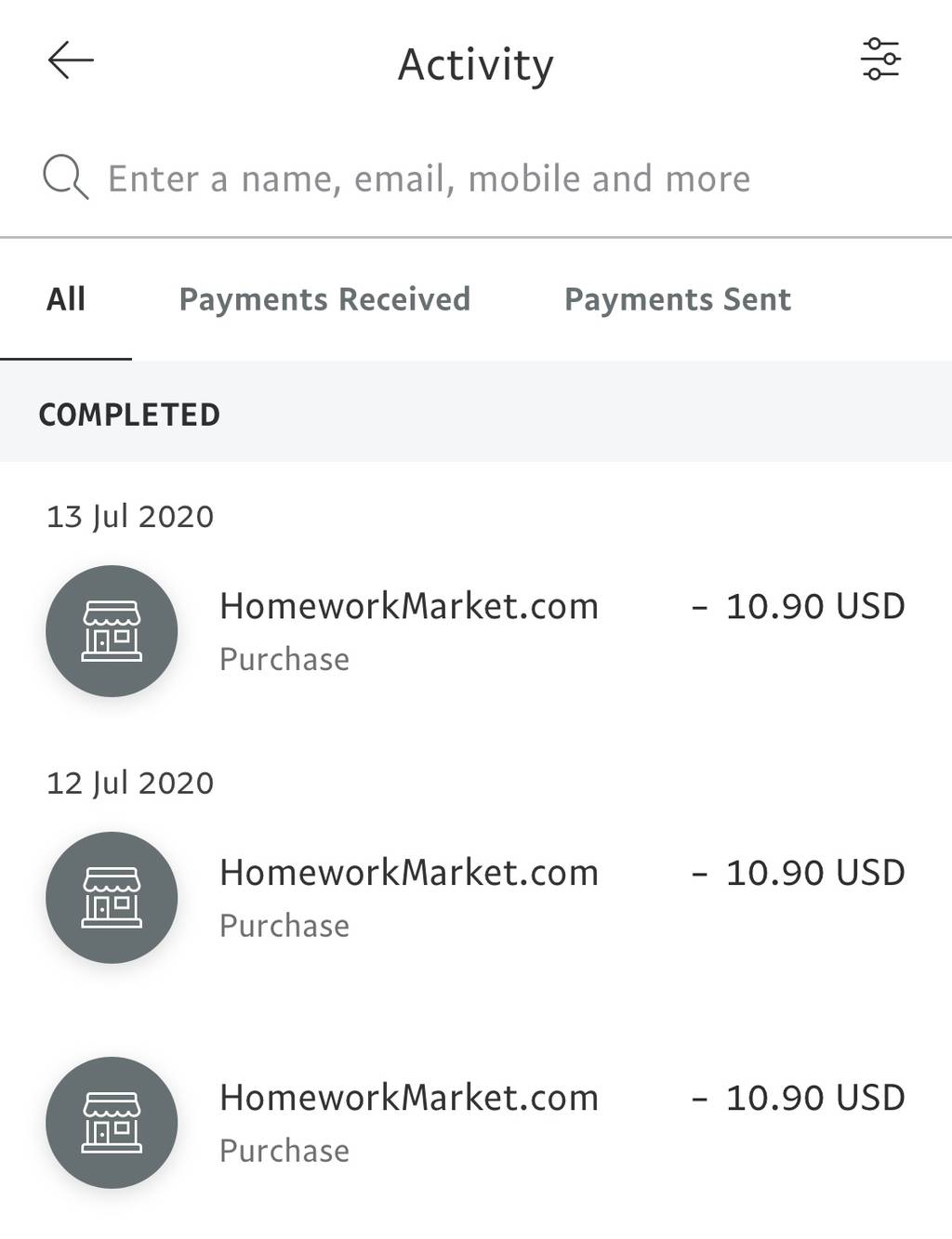This screenshot has height=1239, width=952.
Task: Open 13 Jul HomeworkMarket.com transaction
Action: point(476,631)
